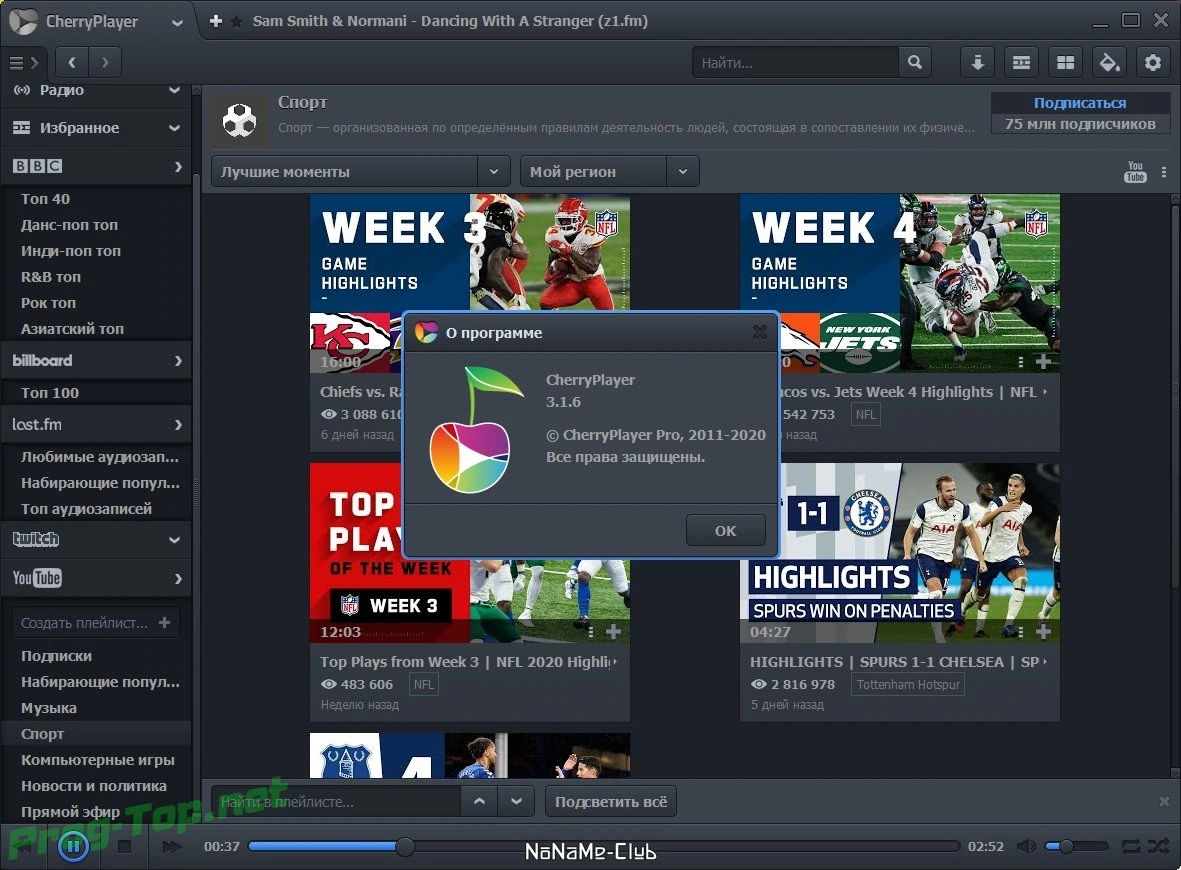
Task: Click Найти в плейлисте field
Action: click(336, 802)
